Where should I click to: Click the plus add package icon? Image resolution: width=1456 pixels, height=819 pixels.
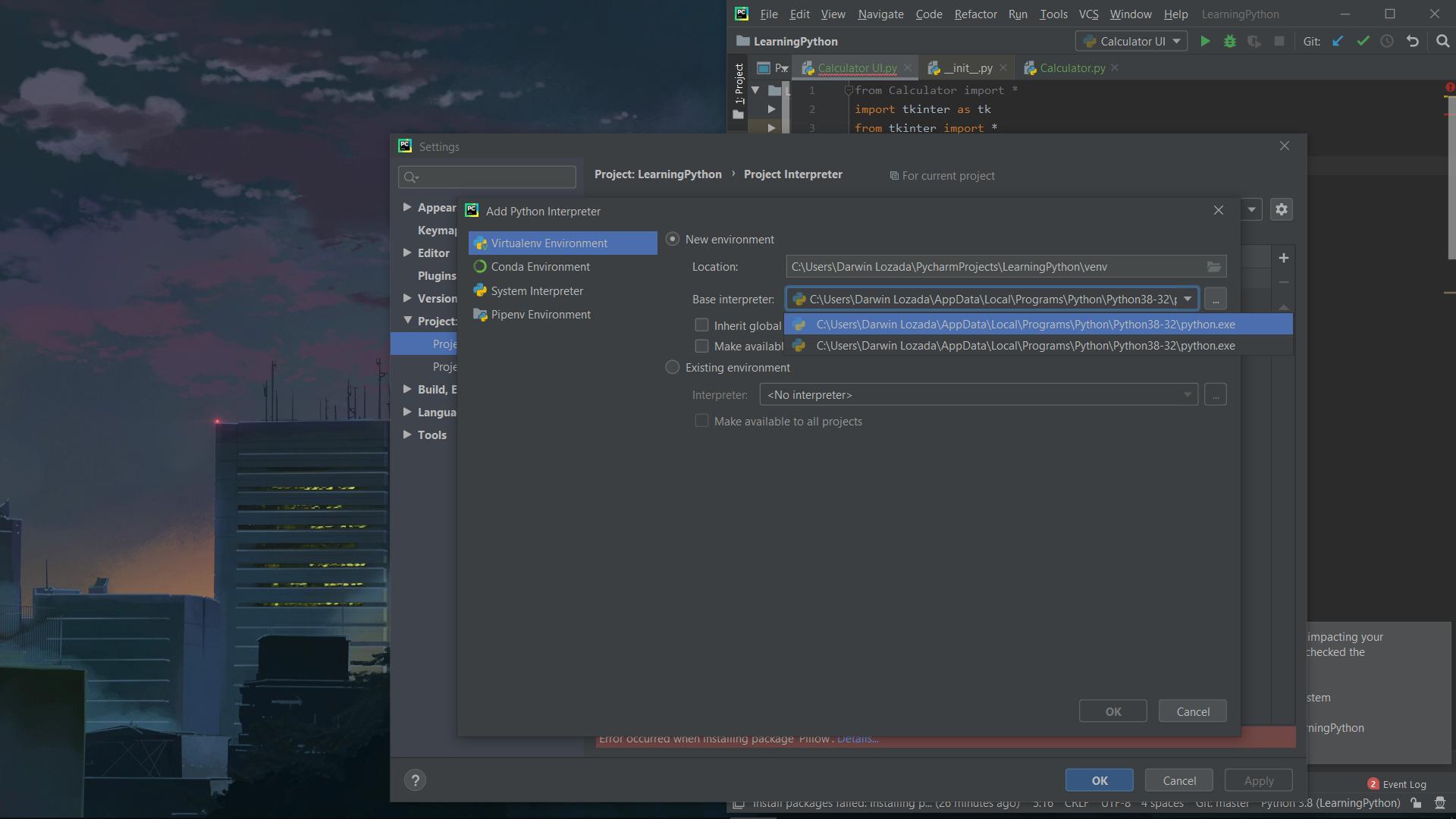pos(1284,258)
